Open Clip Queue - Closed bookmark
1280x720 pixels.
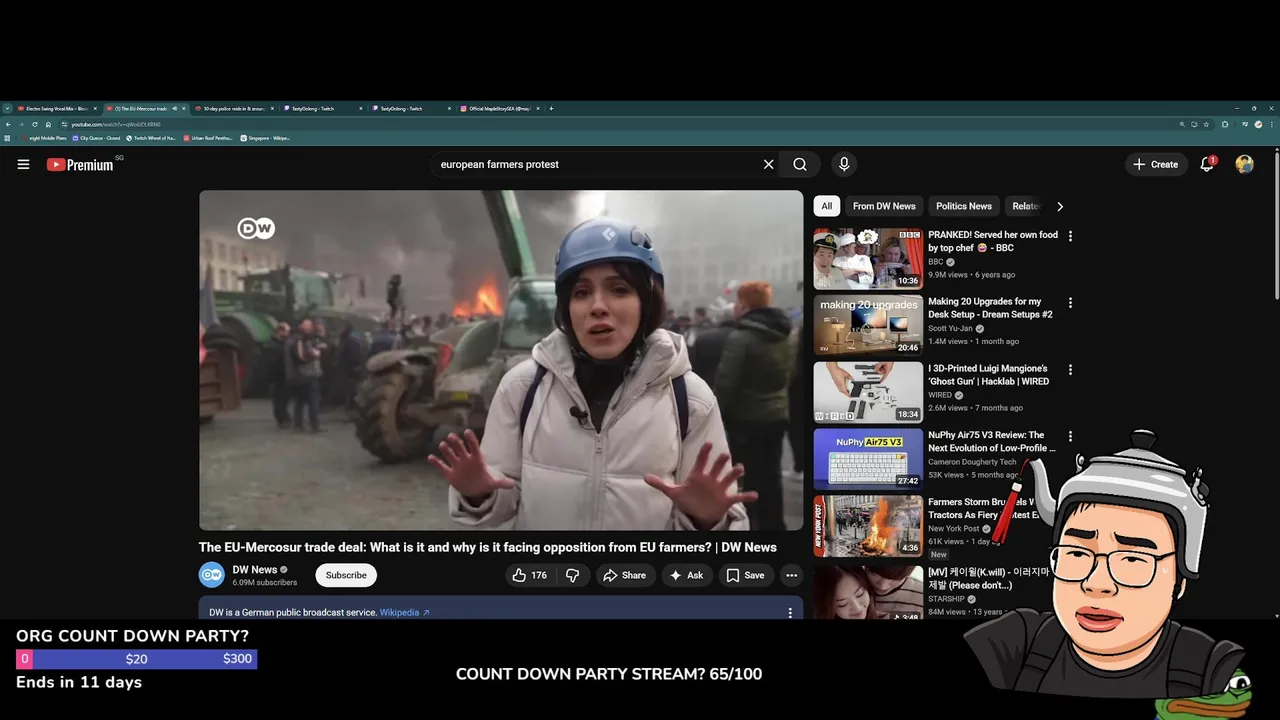[x=96, y=138]
